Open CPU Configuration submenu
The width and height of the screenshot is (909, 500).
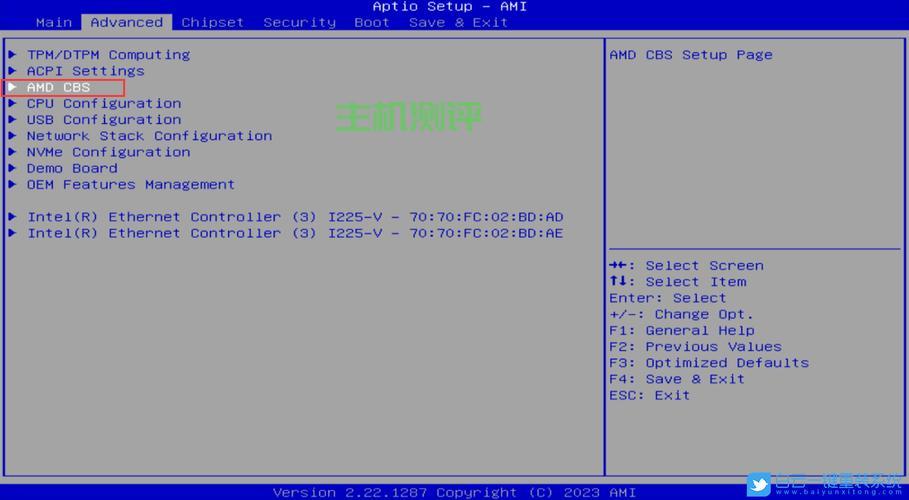coord(104,104)
